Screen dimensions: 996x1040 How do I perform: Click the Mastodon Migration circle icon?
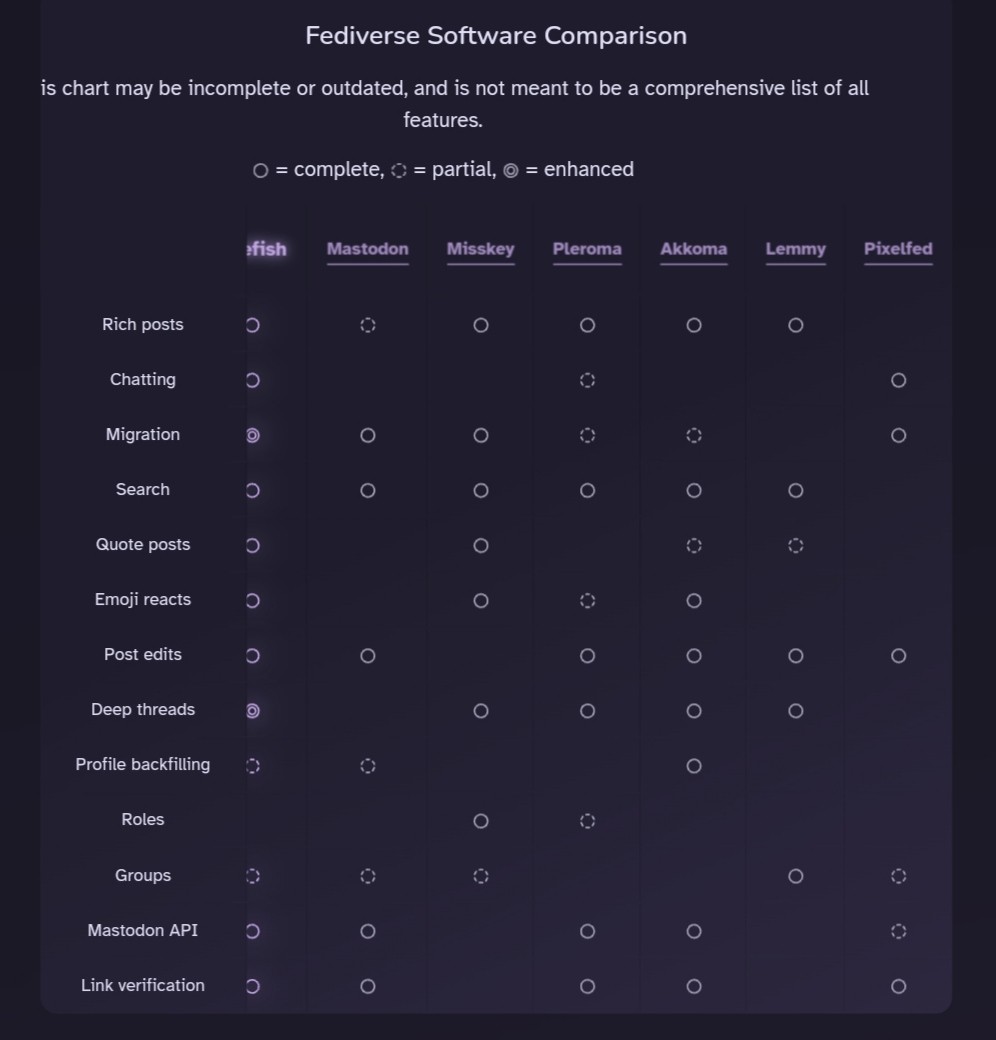click(368, 435)
